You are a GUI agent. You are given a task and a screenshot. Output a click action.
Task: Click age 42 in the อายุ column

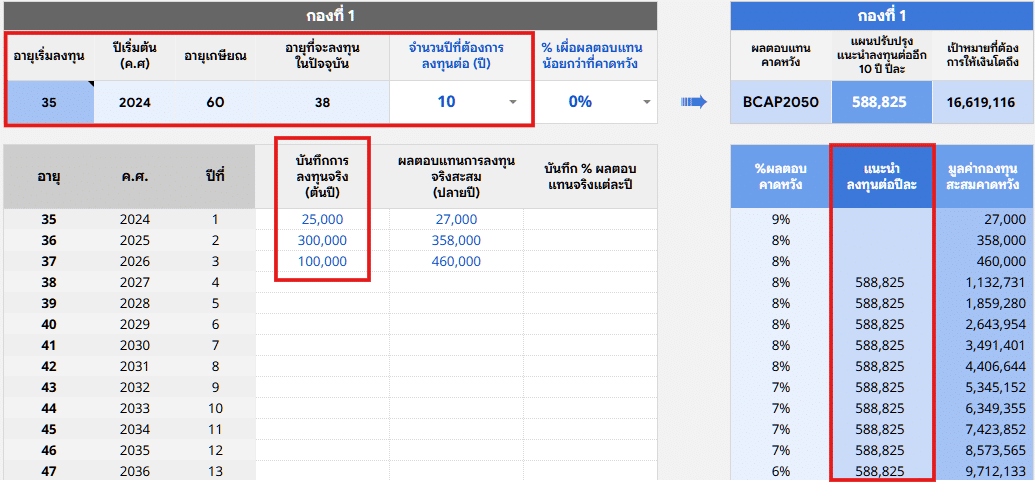coord(49,366)
